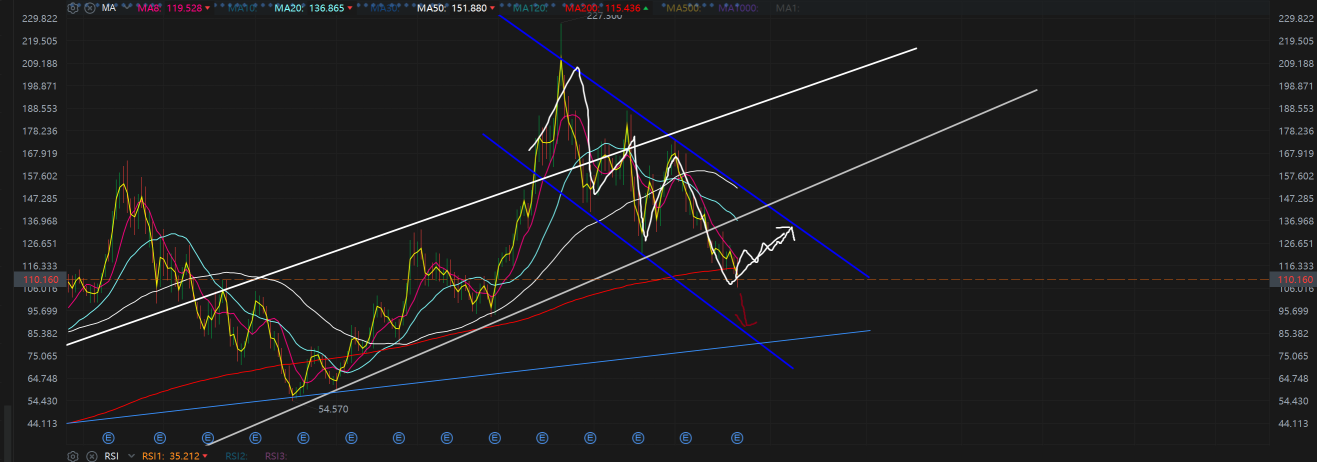Open MA indicator settings gear
The width and height of the screenshot is (1317, 462).
coord(73,8)
